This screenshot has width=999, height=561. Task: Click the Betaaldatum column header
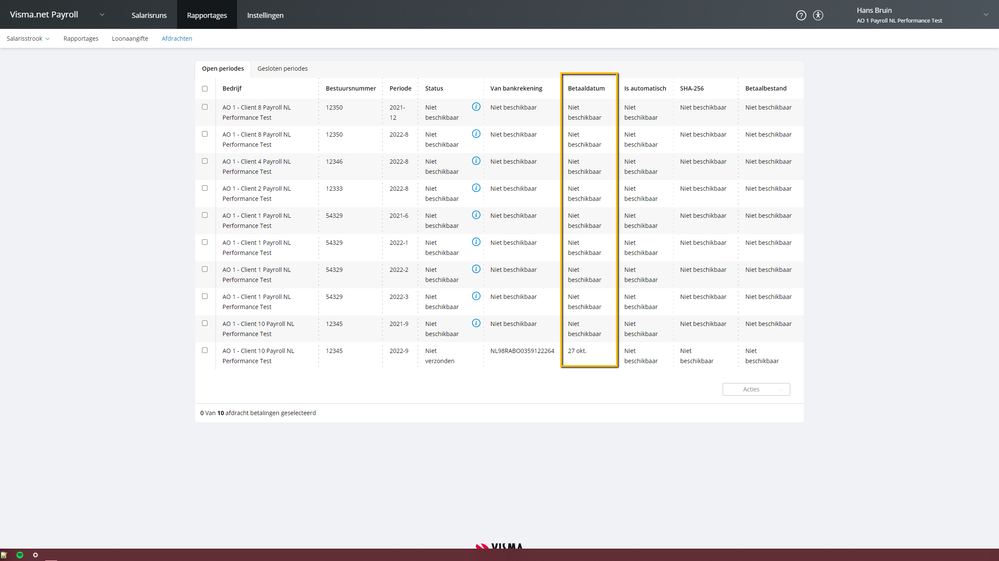point(586,89)
